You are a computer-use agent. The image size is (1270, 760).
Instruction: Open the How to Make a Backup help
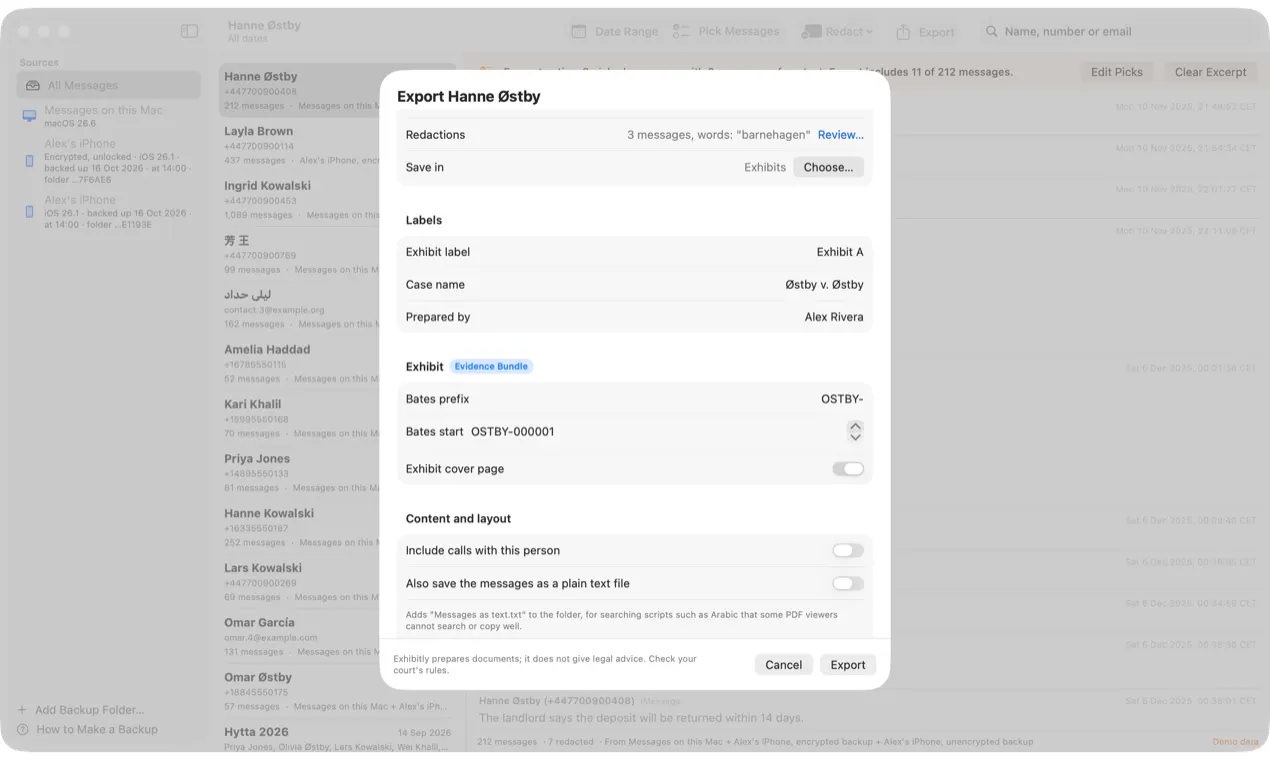(88, 729)
